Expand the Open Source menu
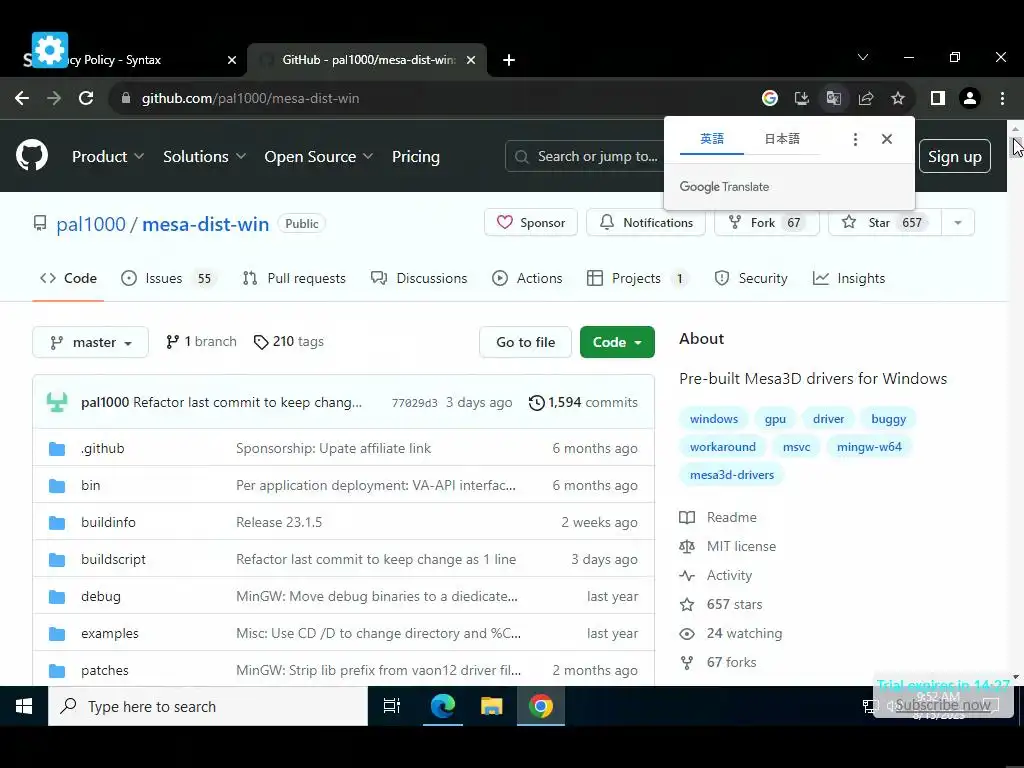The image size is (1024, 768). (319, 157)
